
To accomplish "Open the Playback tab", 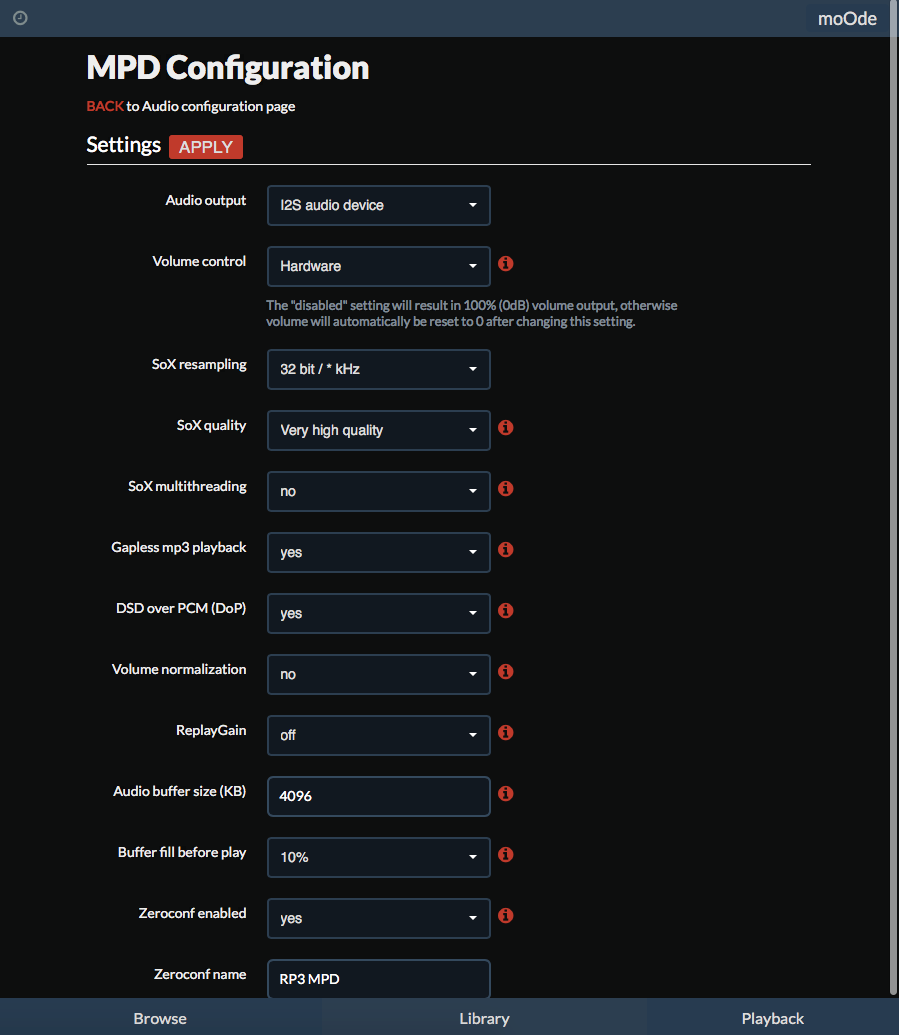I will coord(773,1018).
